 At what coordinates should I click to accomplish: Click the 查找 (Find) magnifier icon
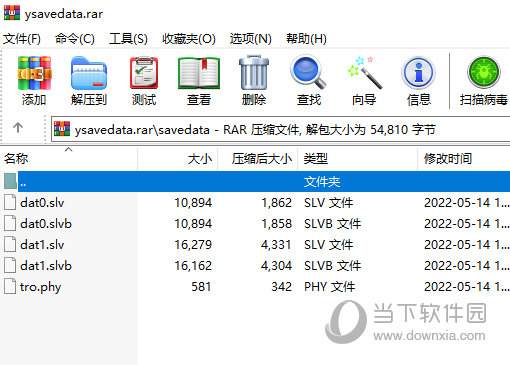click(x=308, y=72)
